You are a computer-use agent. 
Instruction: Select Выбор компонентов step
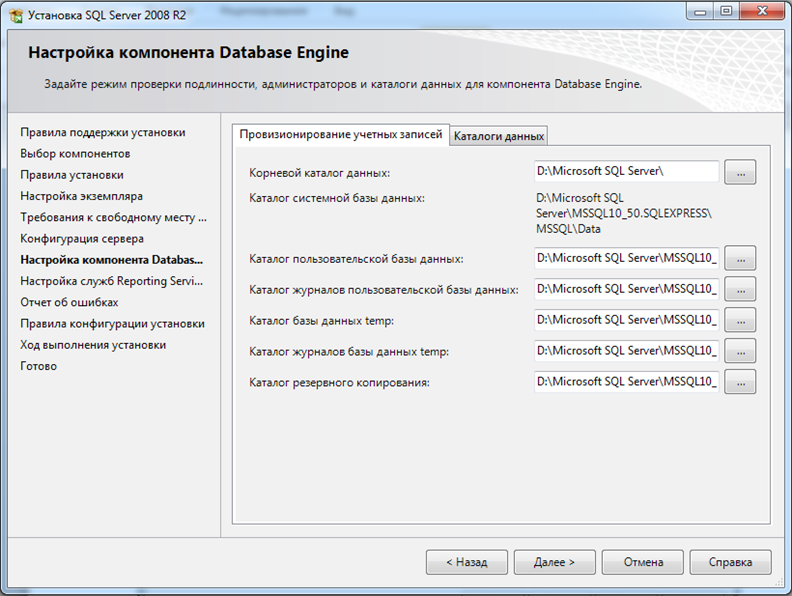pos(75,154)
